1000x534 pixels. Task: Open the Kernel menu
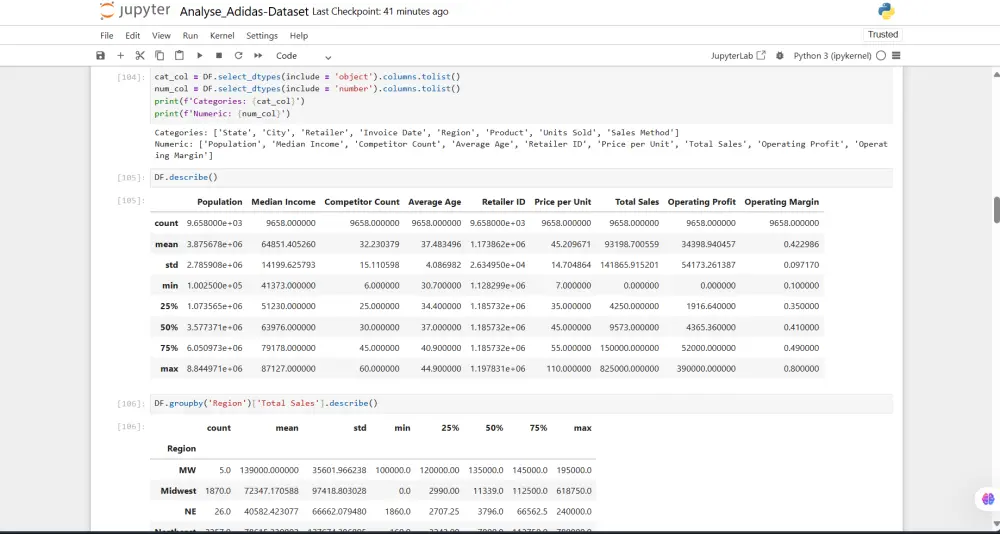click(223, 36)
